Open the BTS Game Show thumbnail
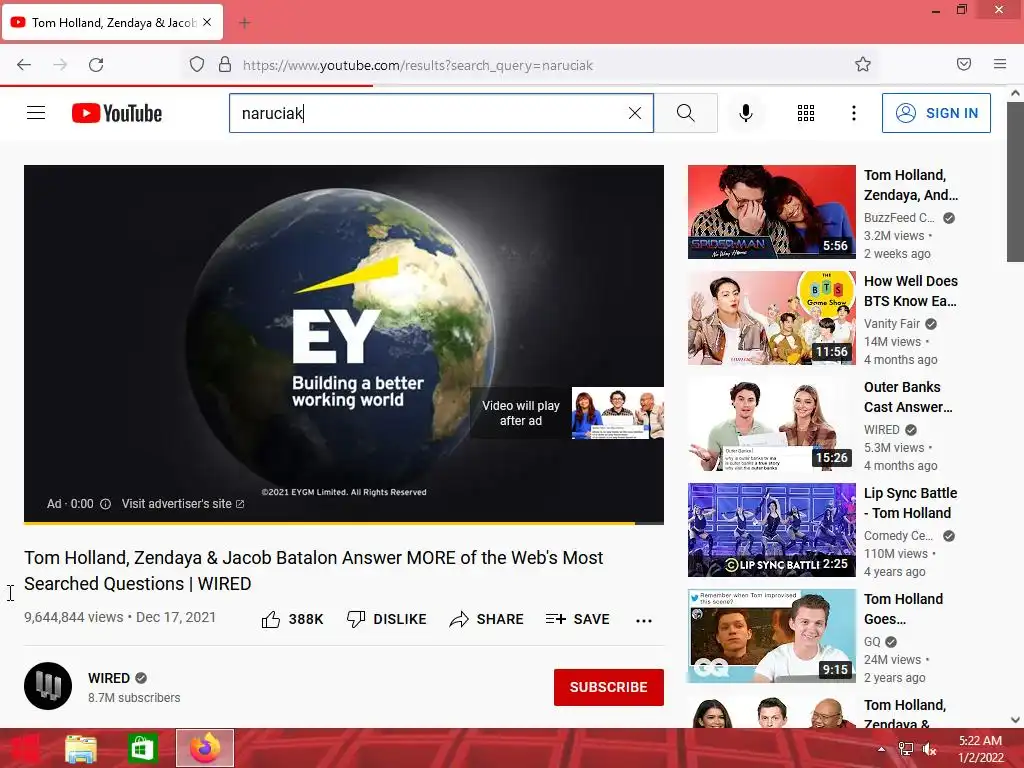 pos(771,317)
